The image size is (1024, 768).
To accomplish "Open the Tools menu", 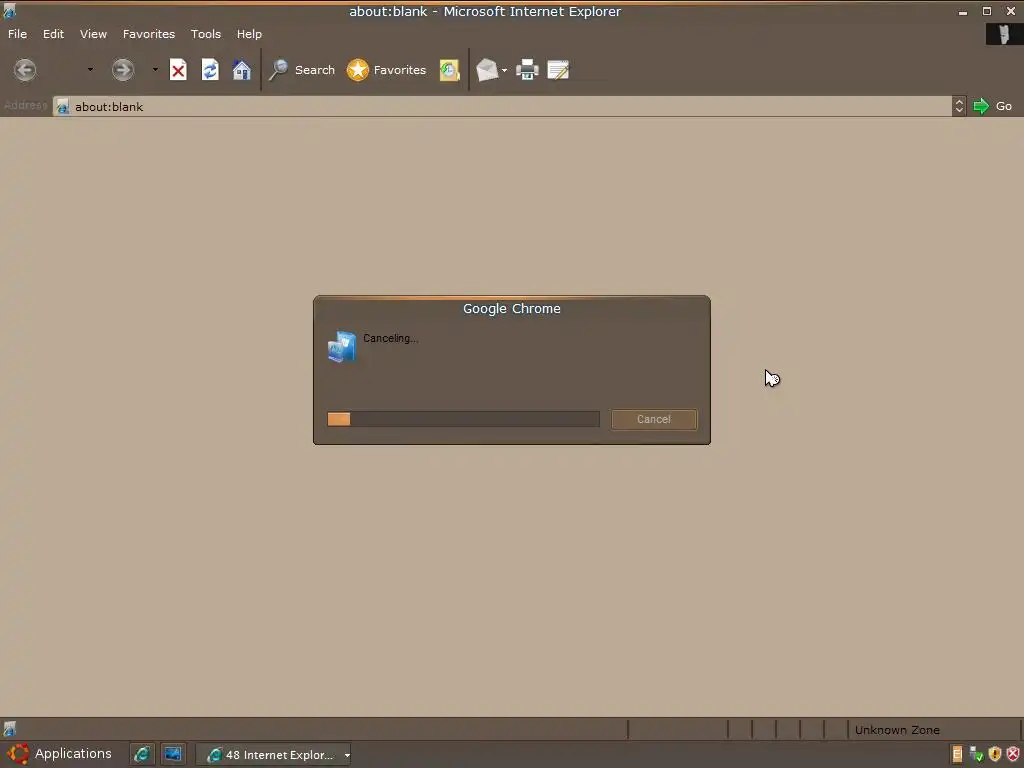I will coord(206,34).
